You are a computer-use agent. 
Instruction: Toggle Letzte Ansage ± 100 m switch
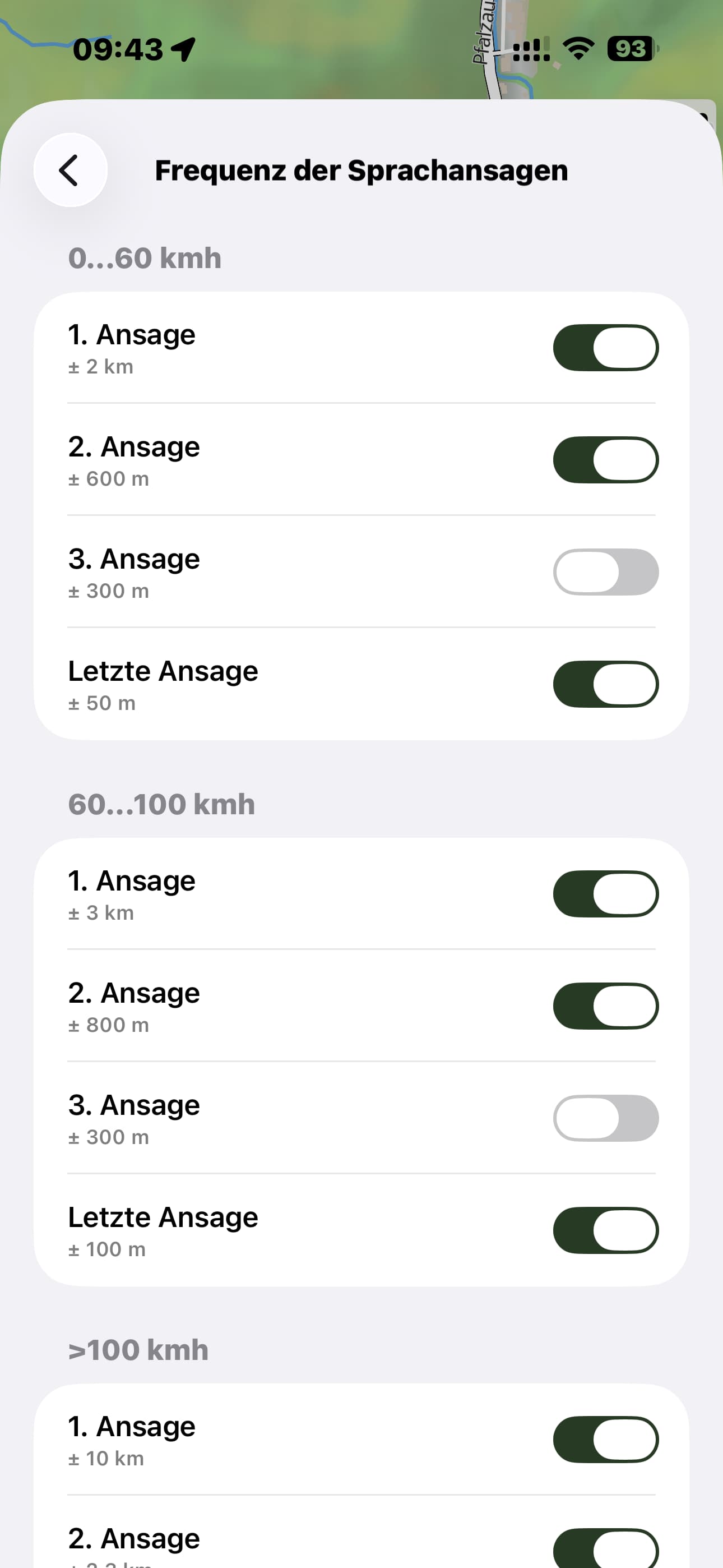pos(605,1230)
